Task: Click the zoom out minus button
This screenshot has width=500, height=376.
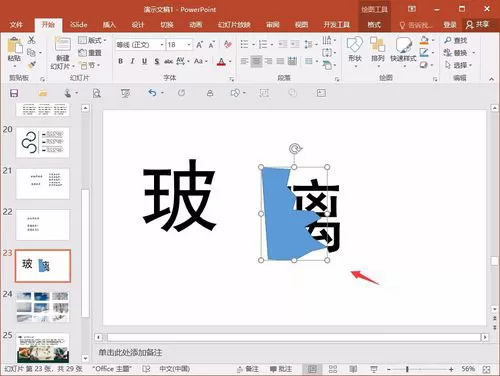Action: coord(389,369)
